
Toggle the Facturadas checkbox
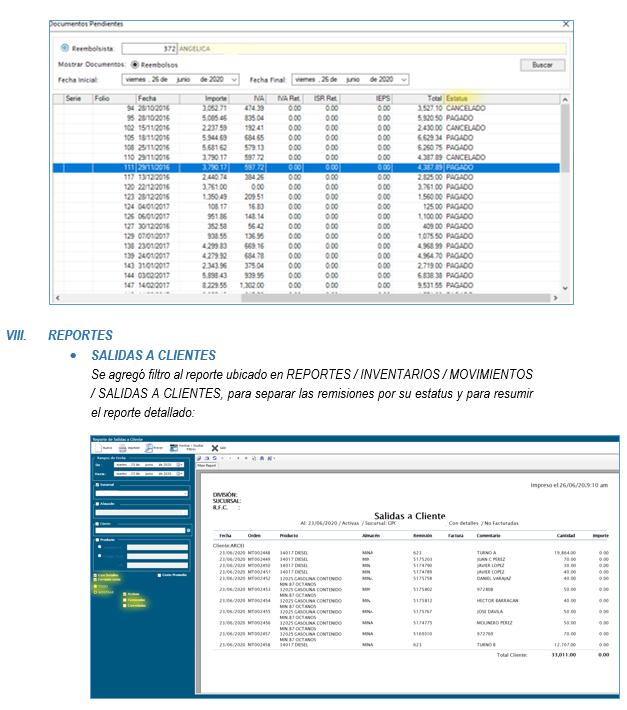tap(124, 600)
